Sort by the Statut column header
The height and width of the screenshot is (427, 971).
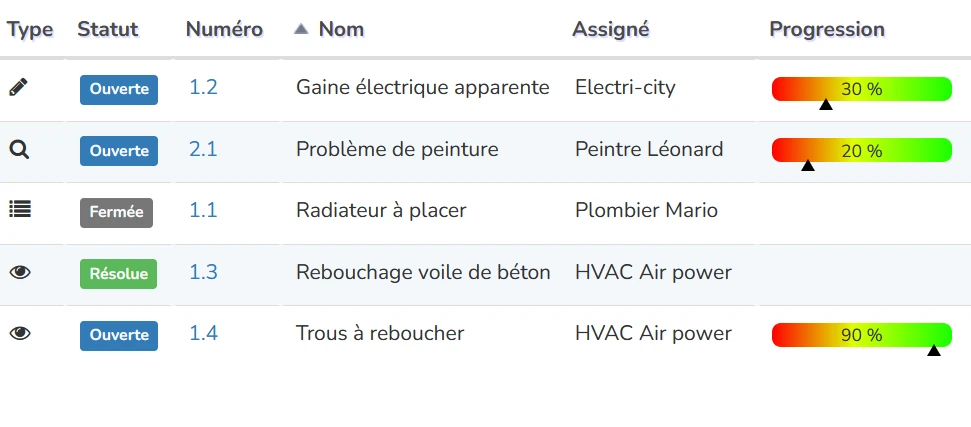point(108,29)
